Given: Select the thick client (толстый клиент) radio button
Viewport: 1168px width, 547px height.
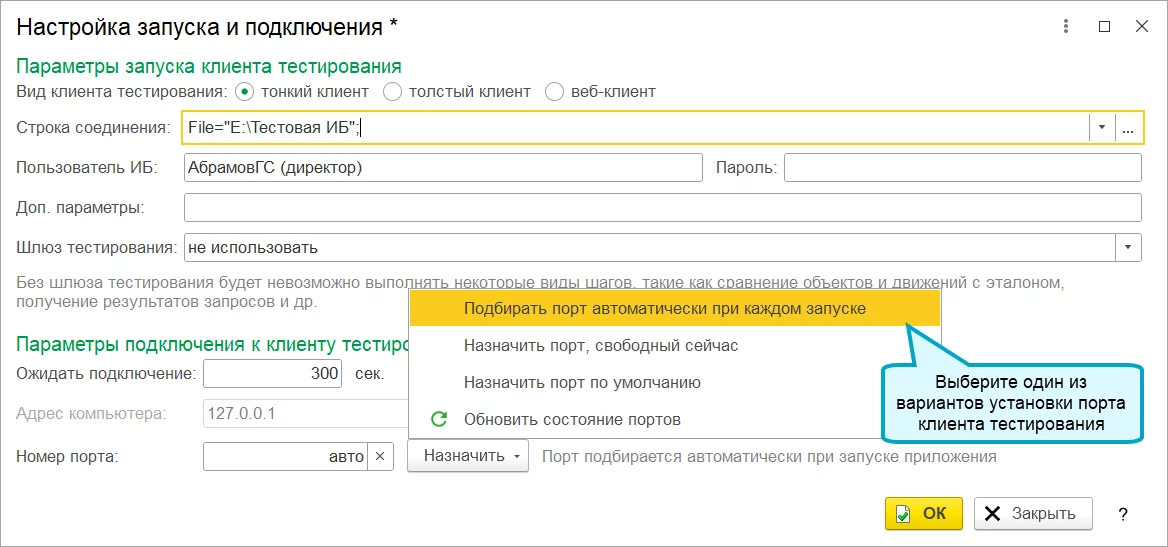Looking at the screenshot, I should (393, 92).
